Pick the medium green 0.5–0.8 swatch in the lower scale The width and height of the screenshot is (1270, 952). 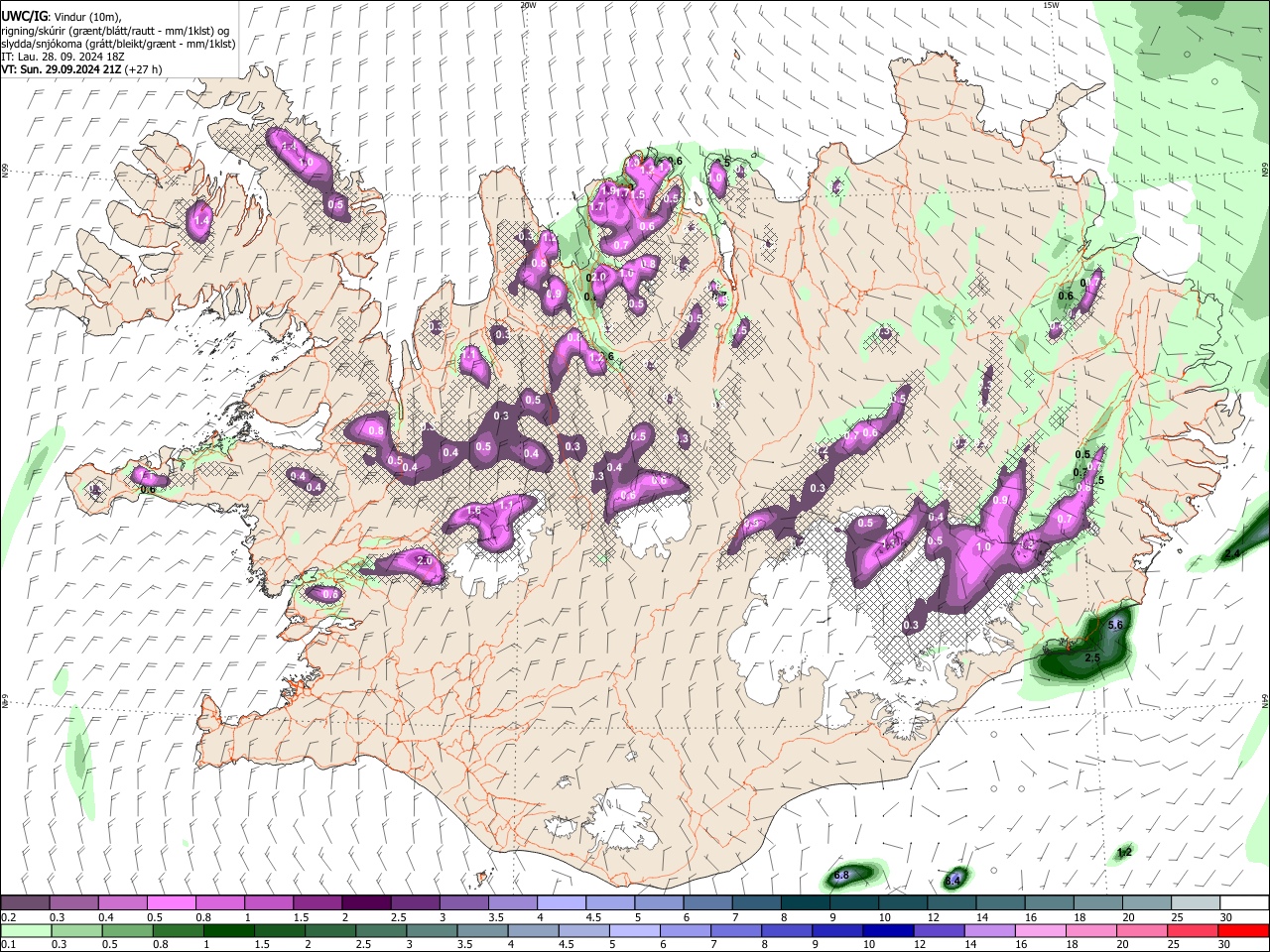[128, 930]
